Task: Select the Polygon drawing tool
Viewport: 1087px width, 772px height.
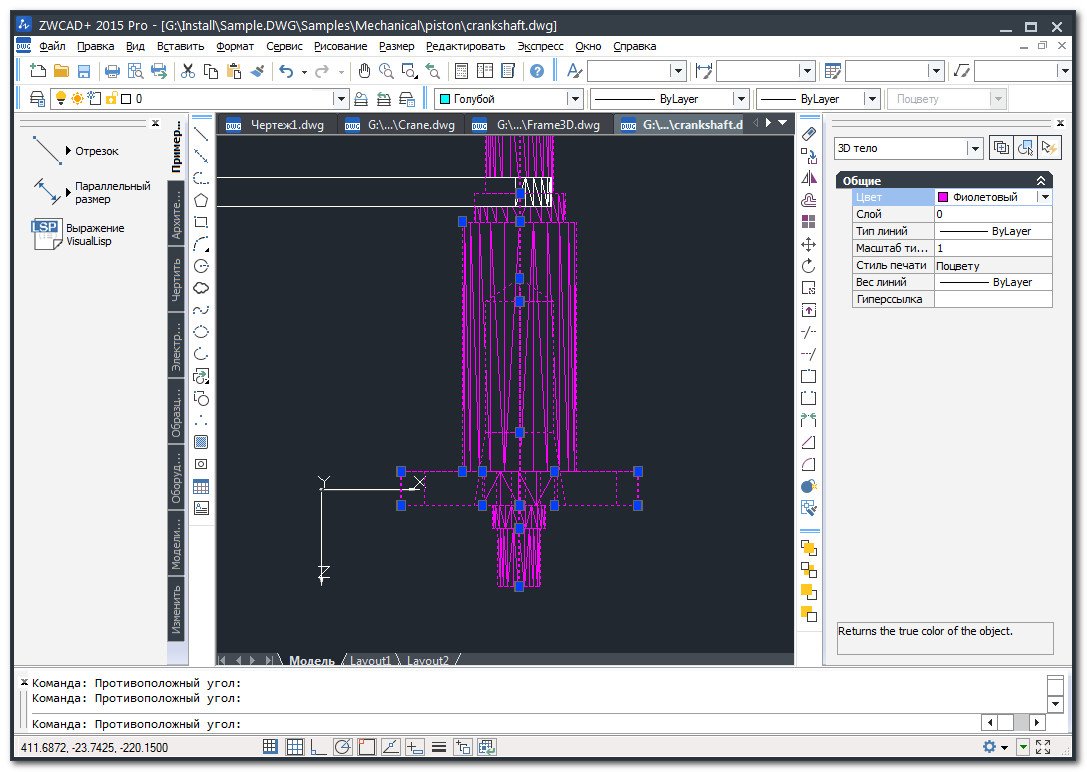Action: (201, 200)
